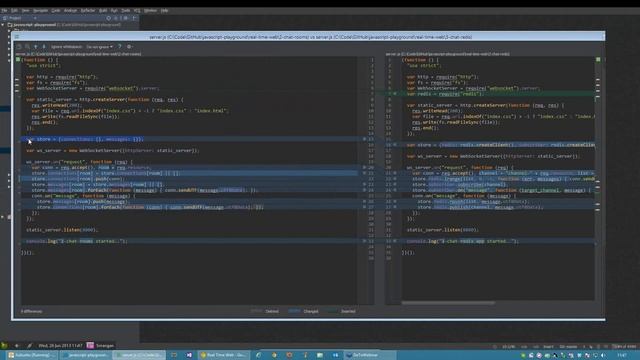This screenshot has height=360, width=640.
Task: Switch to server.js diff taskbar window
Action: pos(139,355)
